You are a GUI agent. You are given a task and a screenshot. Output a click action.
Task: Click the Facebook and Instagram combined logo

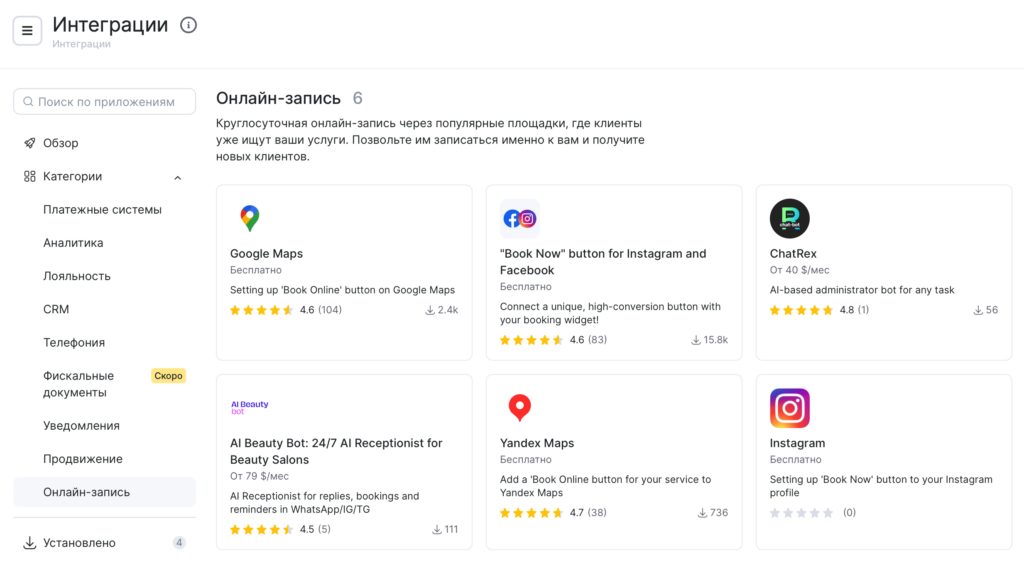(519, 218)
